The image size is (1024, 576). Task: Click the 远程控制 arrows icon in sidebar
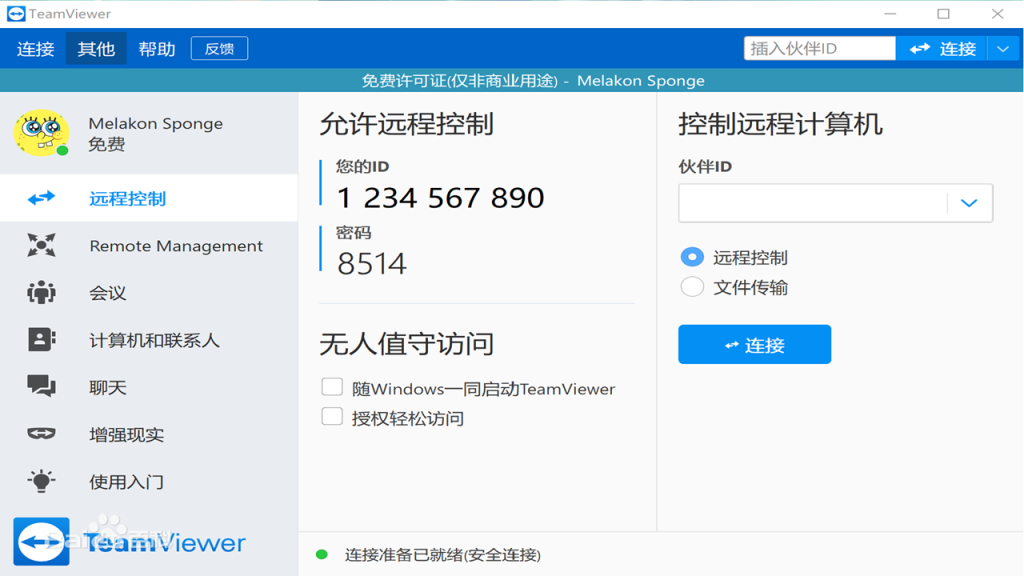[41, 198]
